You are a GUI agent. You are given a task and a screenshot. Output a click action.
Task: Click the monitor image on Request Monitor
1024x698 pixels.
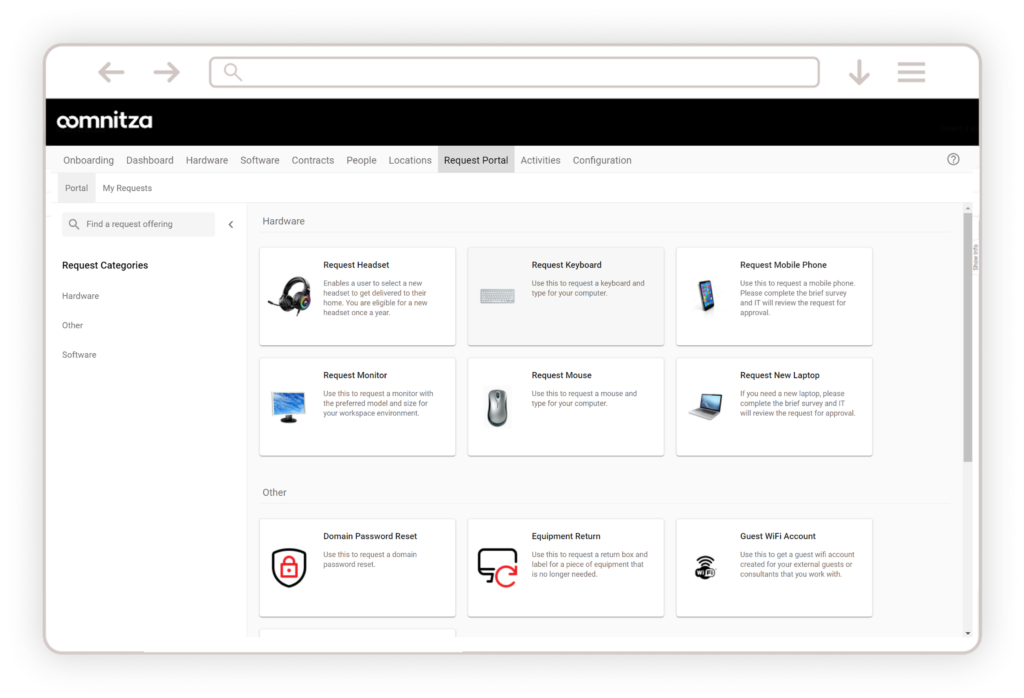289,407
